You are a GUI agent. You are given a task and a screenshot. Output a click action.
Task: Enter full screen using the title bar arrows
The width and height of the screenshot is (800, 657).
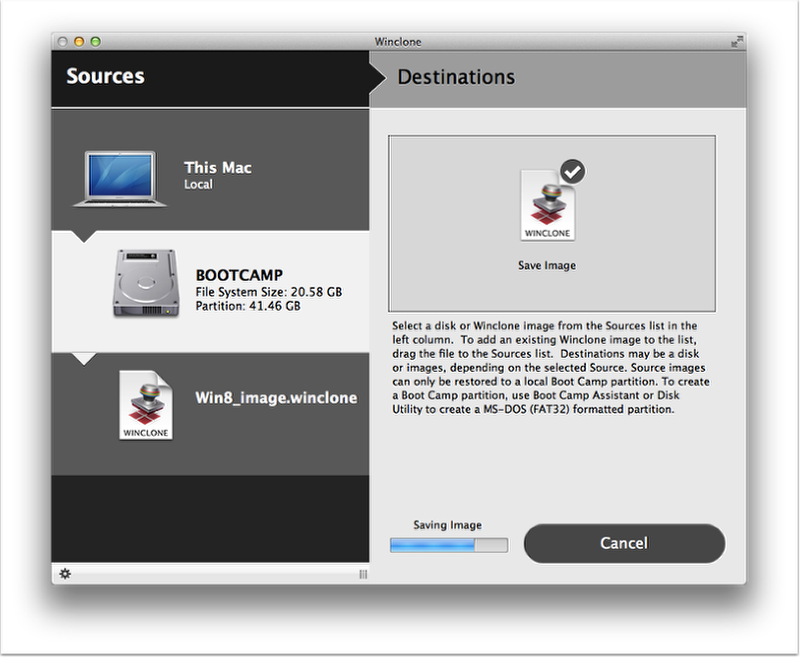click(x=737, y=42)
